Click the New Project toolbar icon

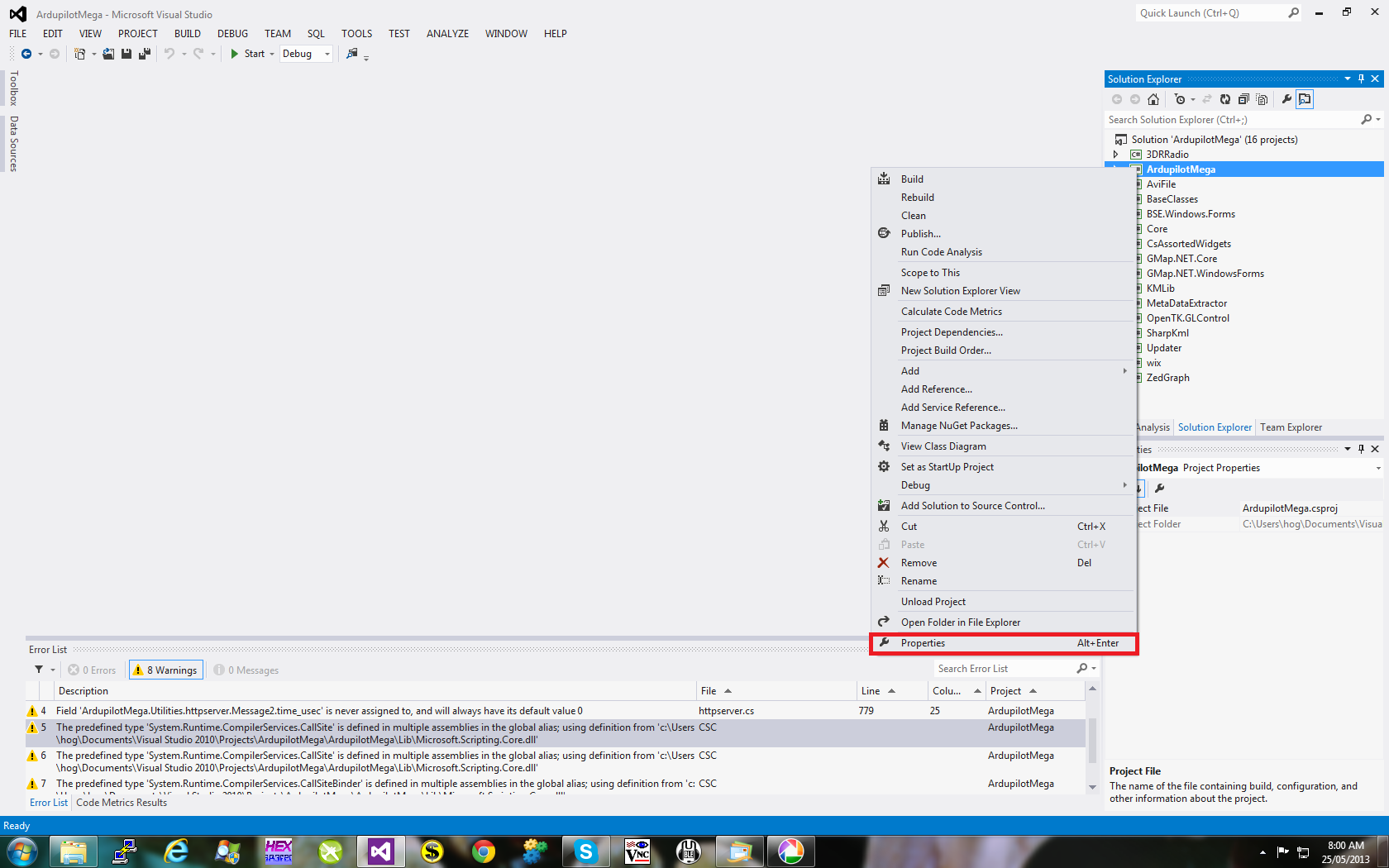coord(79,54)
